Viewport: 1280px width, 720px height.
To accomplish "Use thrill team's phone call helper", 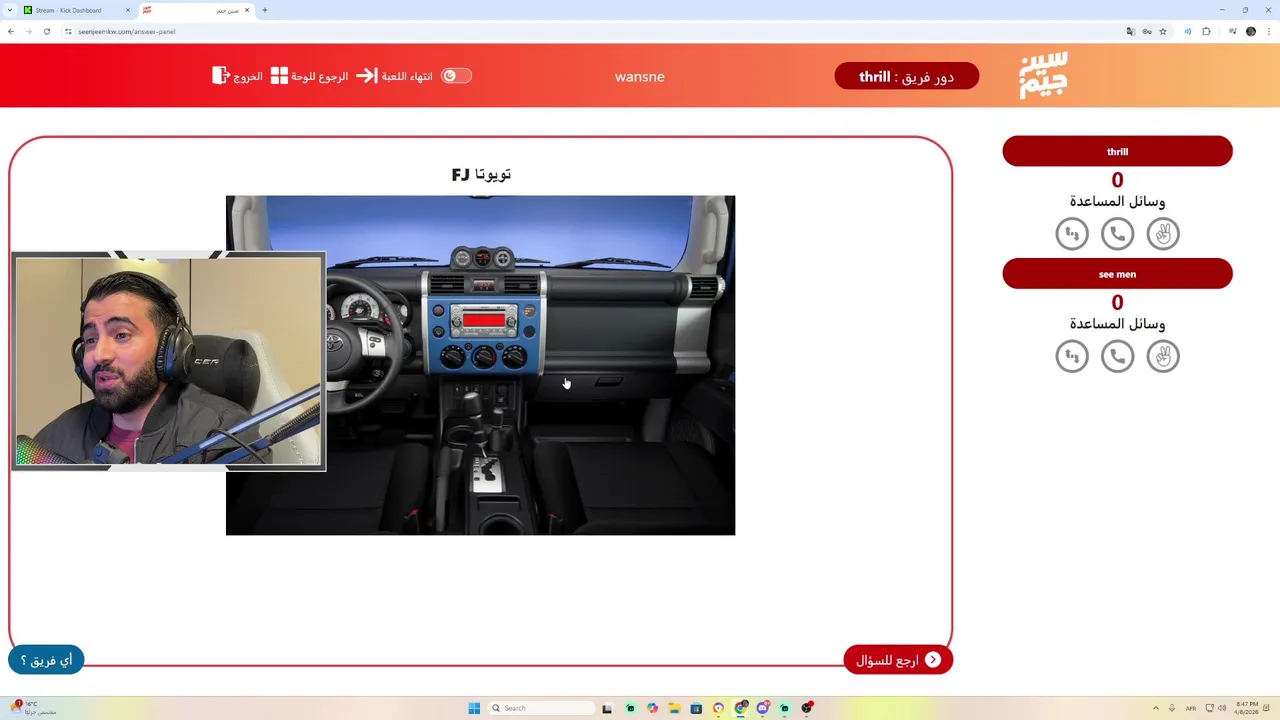I will tap(1117, 234).
